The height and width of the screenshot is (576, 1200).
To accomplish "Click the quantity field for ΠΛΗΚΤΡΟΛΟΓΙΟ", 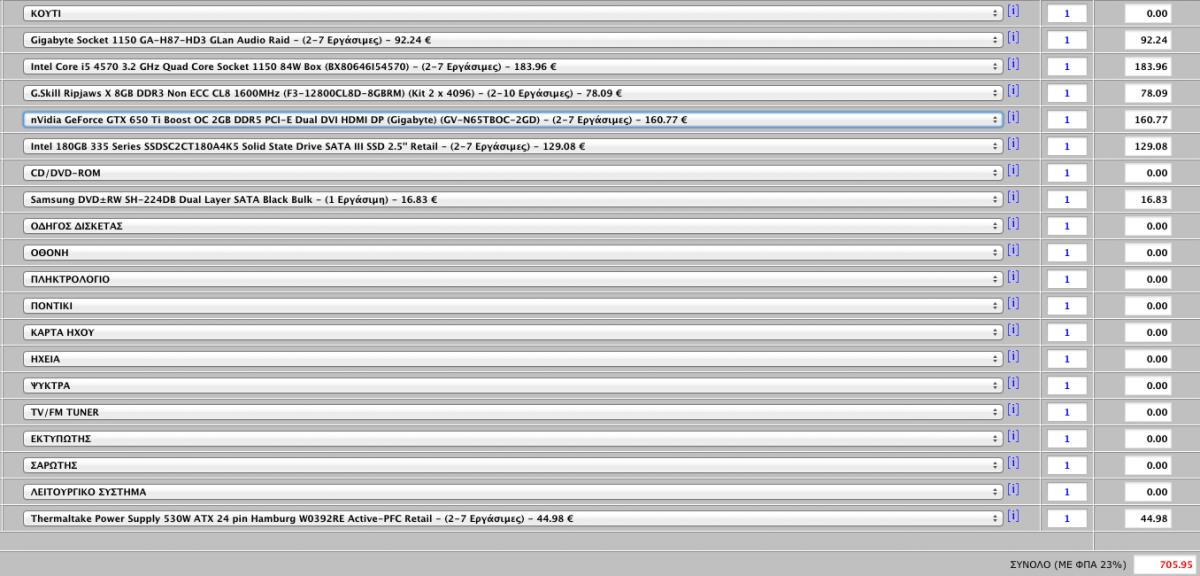I will [1067, 279].
